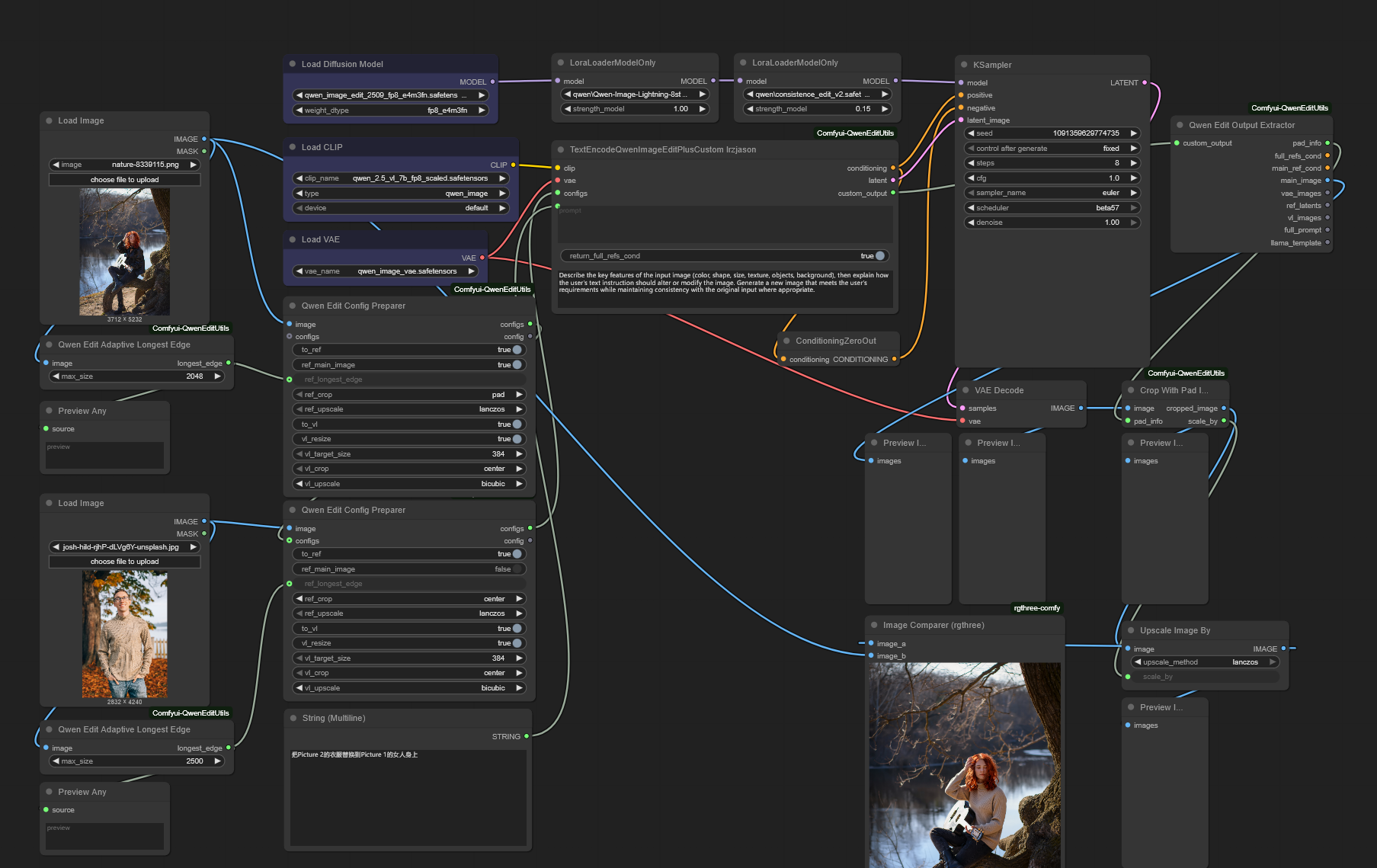Open the upscale_method dropdown showing lanczos
The image size is (1377, 868).
click(x=1205, y=662)
